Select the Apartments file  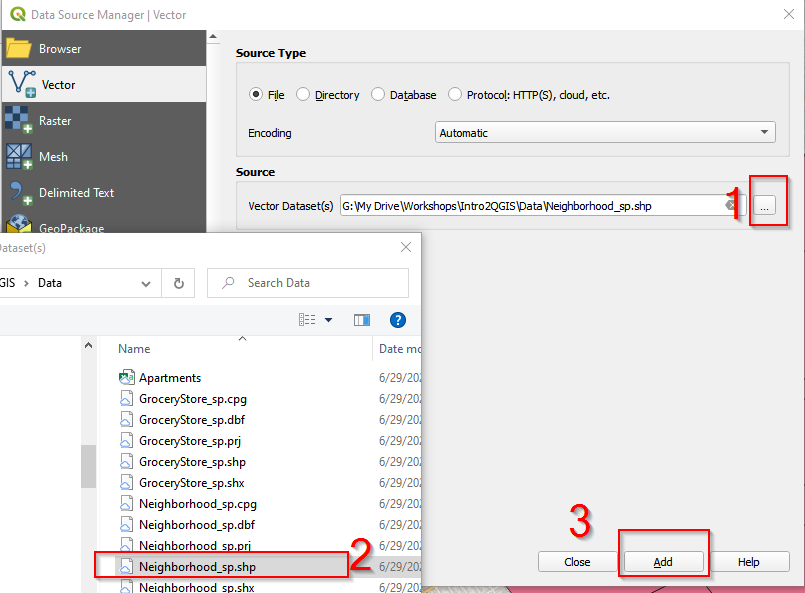point(170,378)
